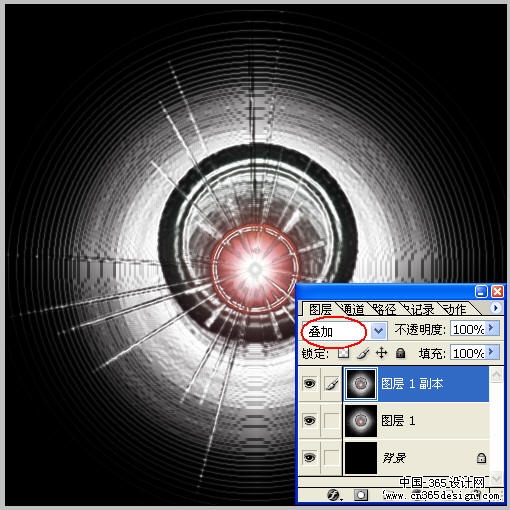Toggle link box beside 图层 1
510x510 pixels.
point(331,421)
